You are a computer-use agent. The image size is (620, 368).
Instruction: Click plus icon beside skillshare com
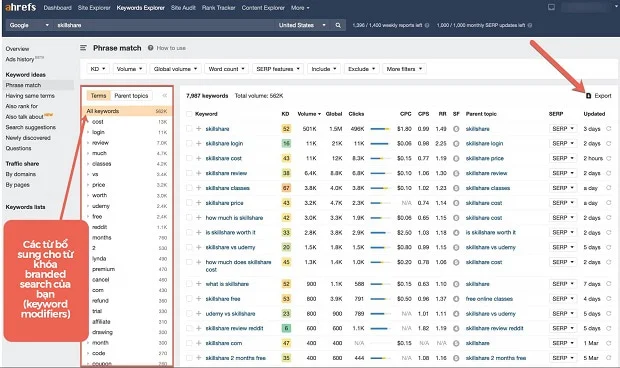coord(199,343)
